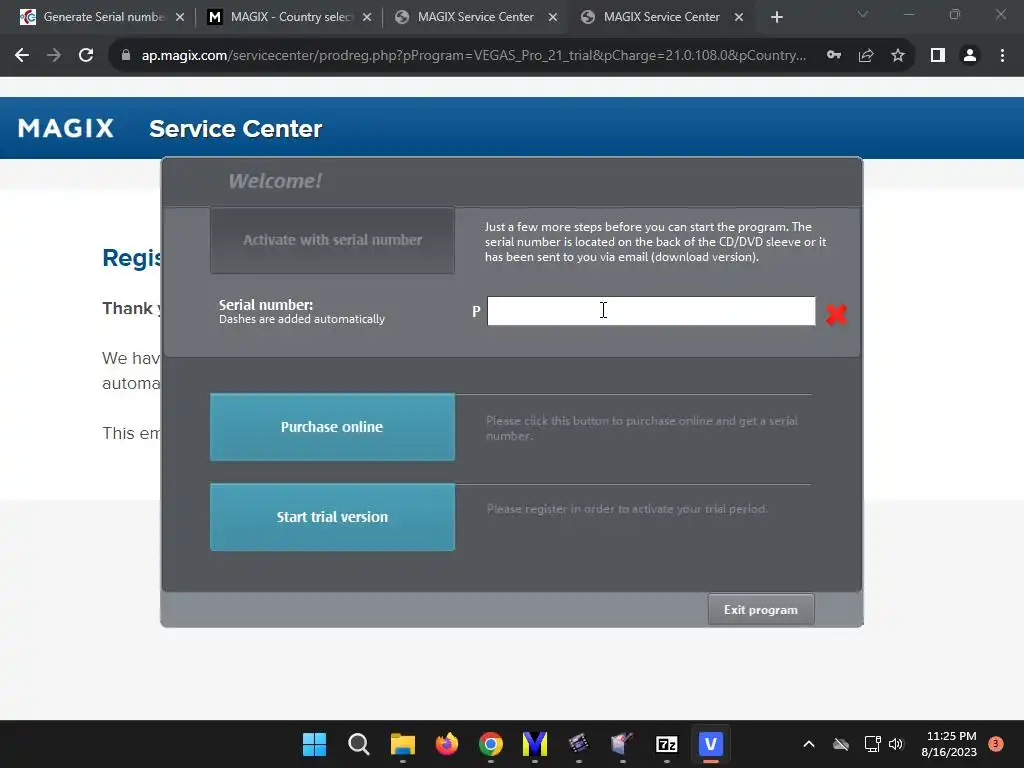Image resolution: width=1024 pixels, height=768 pixels.
Task: Open saved passwords key icon
Action: point(834,56)
